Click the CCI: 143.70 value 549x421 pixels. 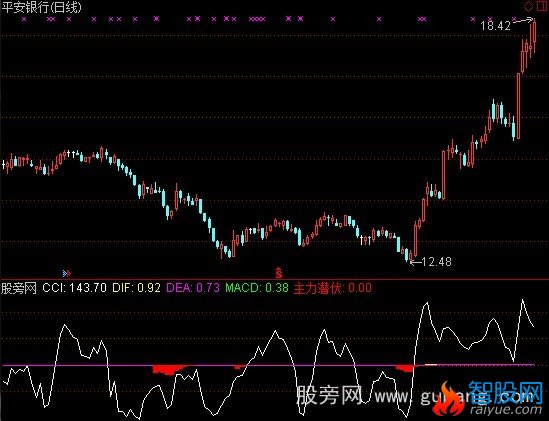[x=75, y=288]
